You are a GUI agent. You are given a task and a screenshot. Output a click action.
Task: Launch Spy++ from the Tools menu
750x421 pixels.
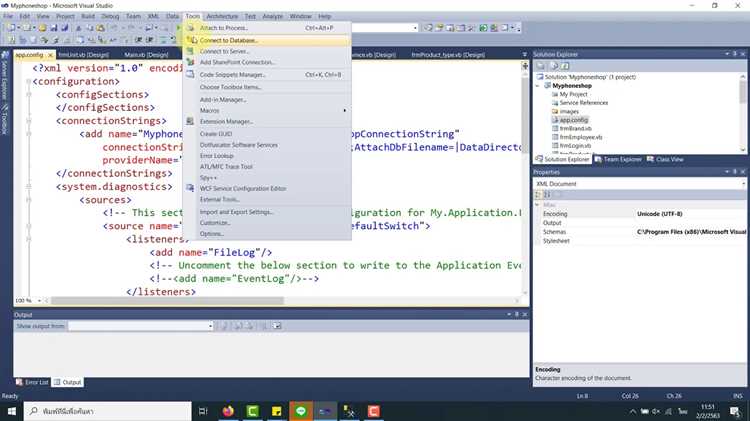pos(267,177)
